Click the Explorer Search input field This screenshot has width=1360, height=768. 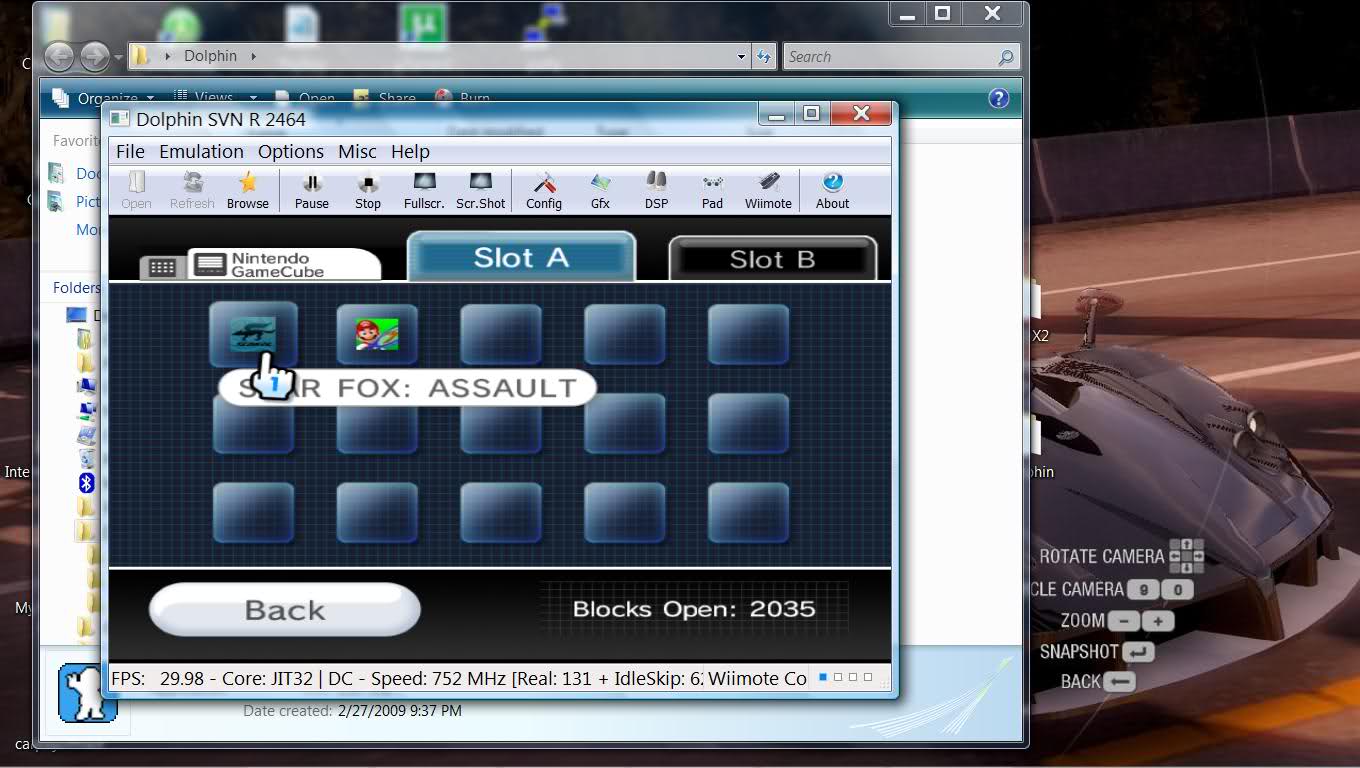pyautogui.click(x=900, y=57)
